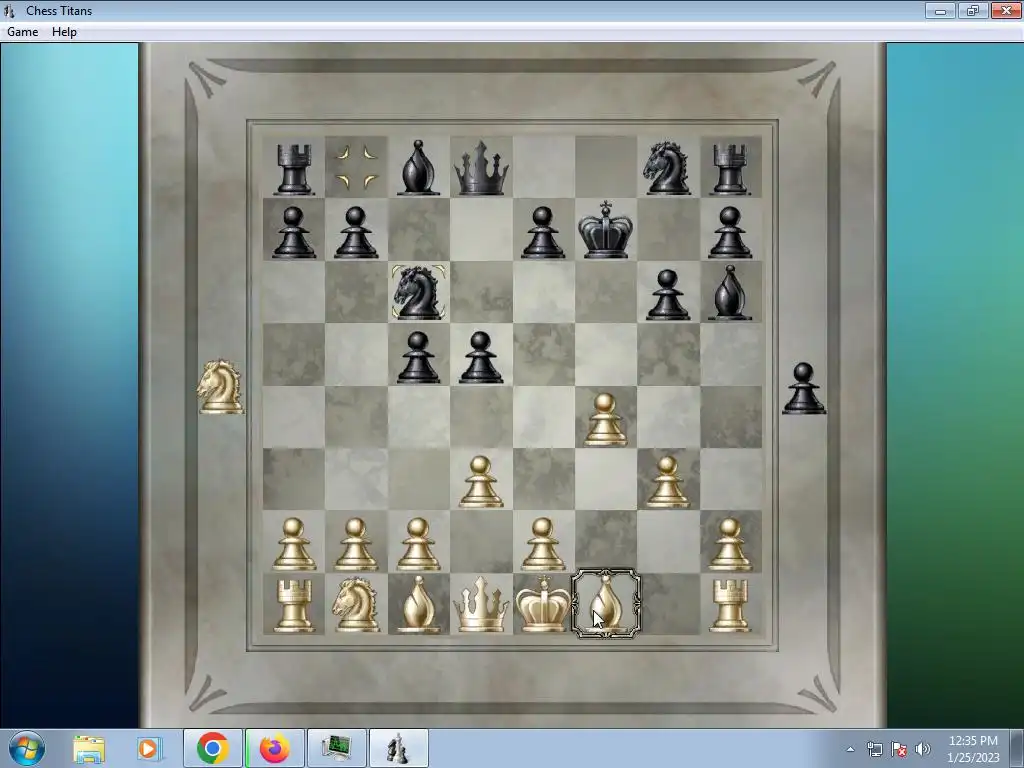Minimize the Chess Titans window
Image resolution: width=1024 pixels, height=768 pixels.
[940, 10]
